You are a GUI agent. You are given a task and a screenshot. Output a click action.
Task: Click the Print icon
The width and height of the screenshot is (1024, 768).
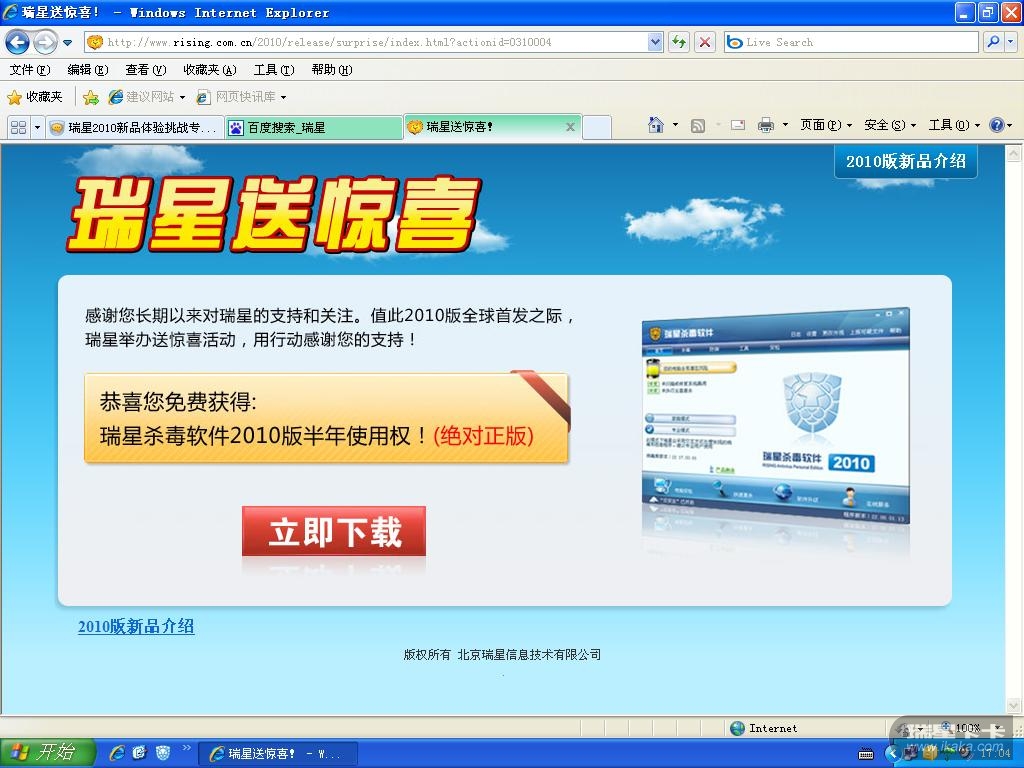[766, 125]
